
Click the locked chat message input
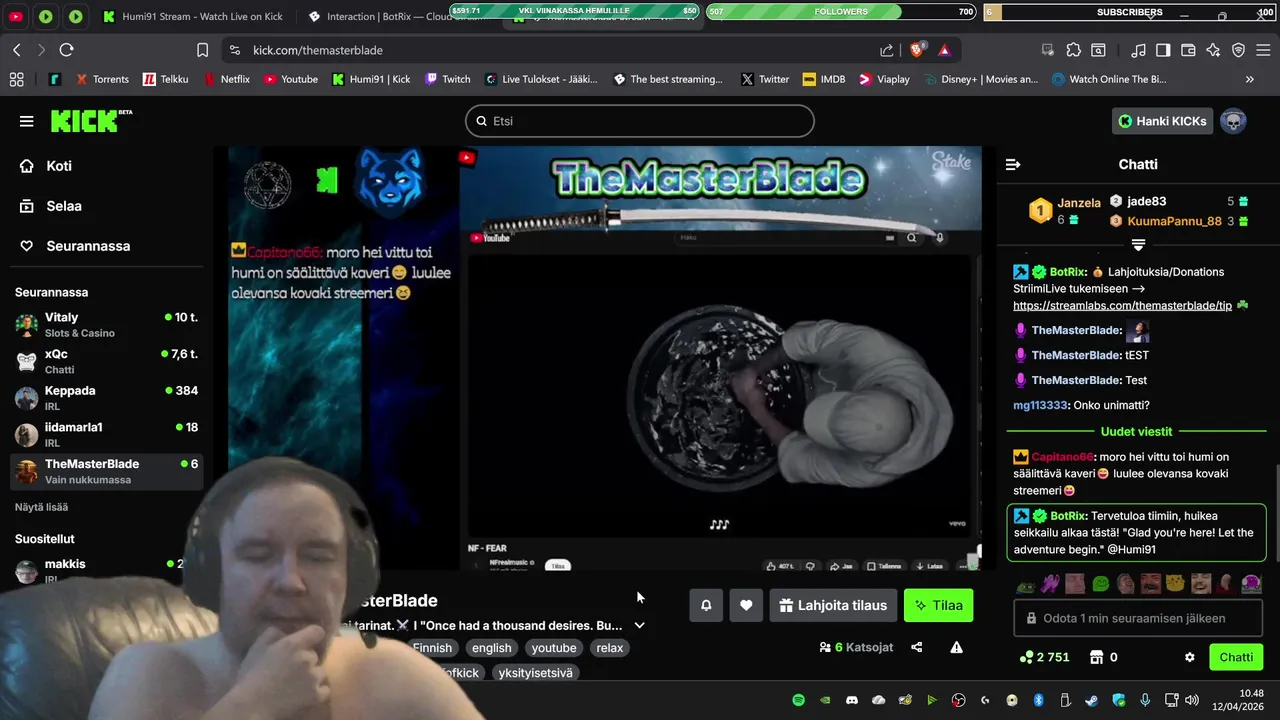tap(1138, 618)
